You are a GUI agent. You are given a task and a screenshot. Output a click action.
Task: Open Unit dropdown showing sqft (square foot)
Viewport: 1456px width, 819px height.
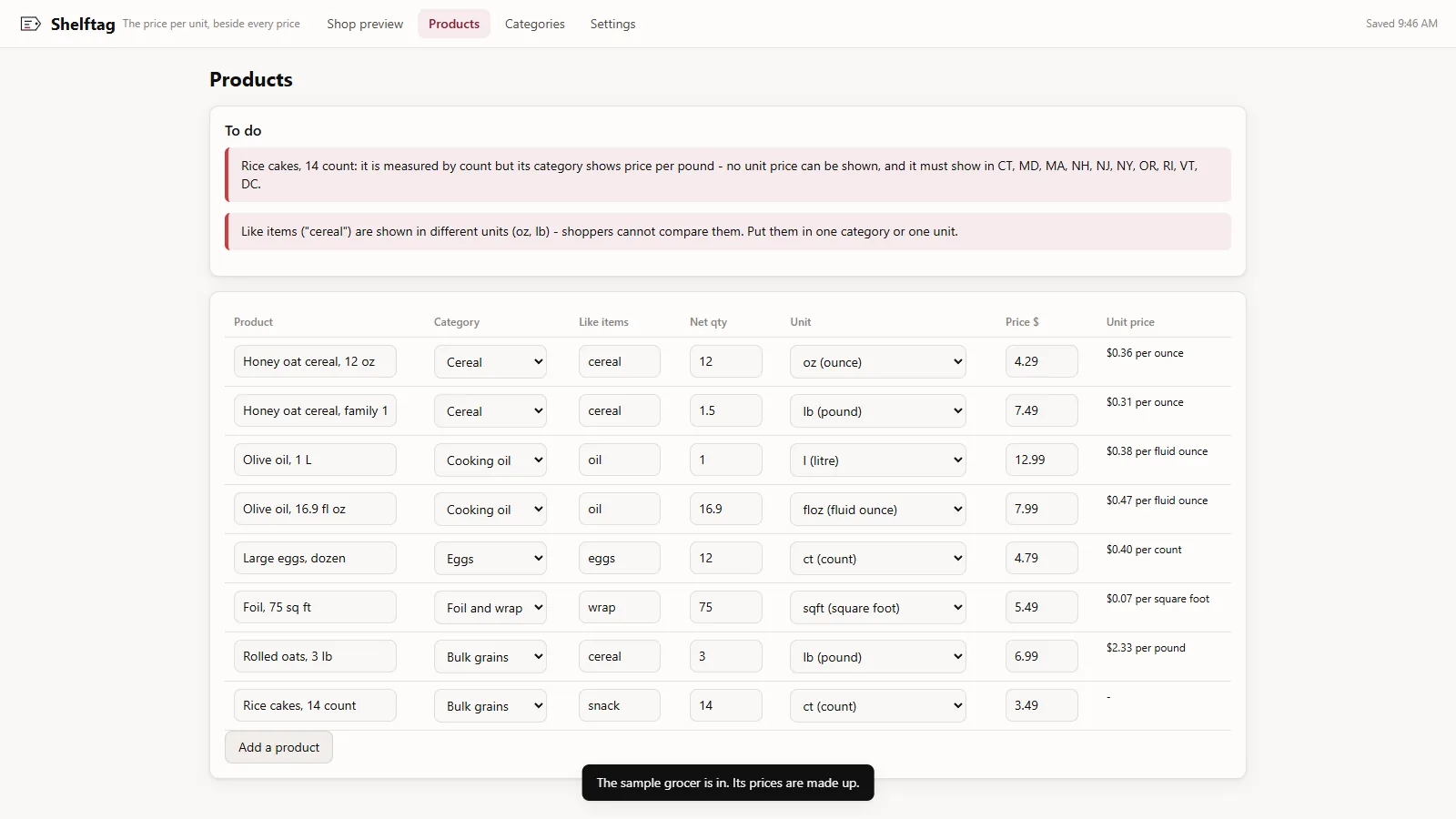pyautogui.click(x=878, y=607)
